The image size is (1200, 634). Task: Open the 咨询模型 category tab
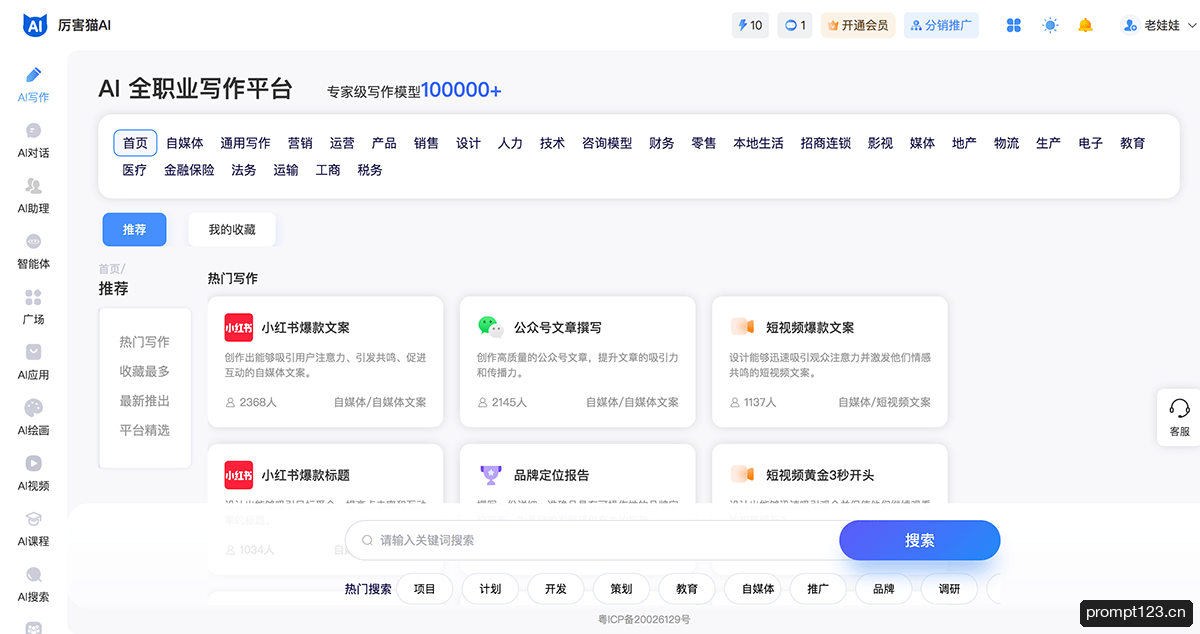click(x=607, y=143)
